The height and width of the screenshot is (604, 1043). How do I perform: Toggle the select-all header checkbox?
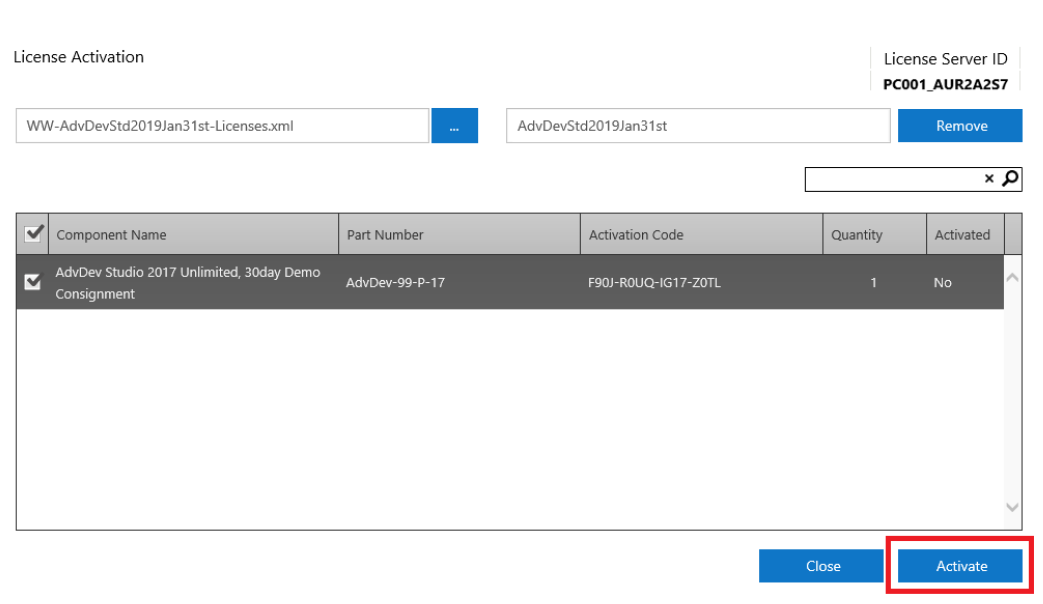click(33, 233)
